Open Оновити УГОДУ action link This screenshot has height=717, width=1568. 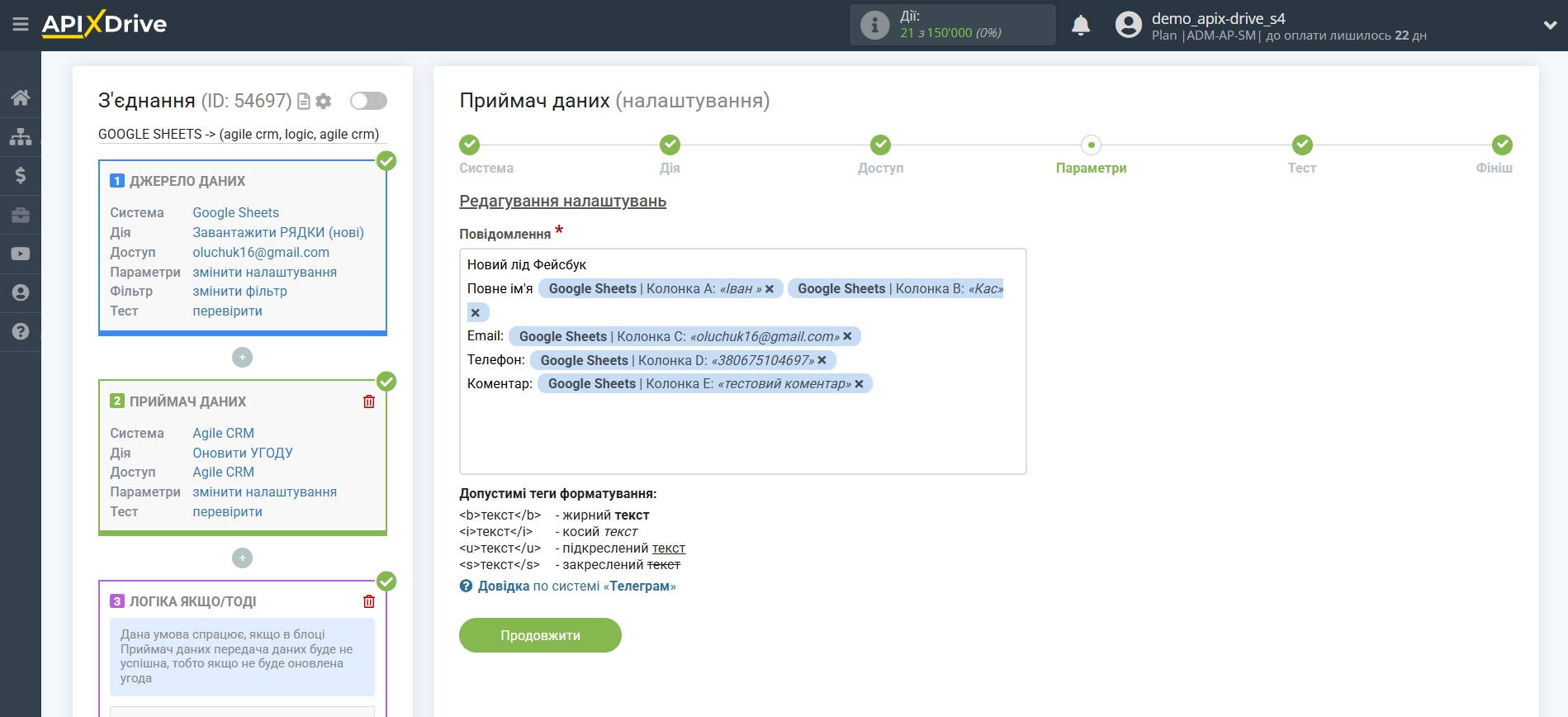243,453
